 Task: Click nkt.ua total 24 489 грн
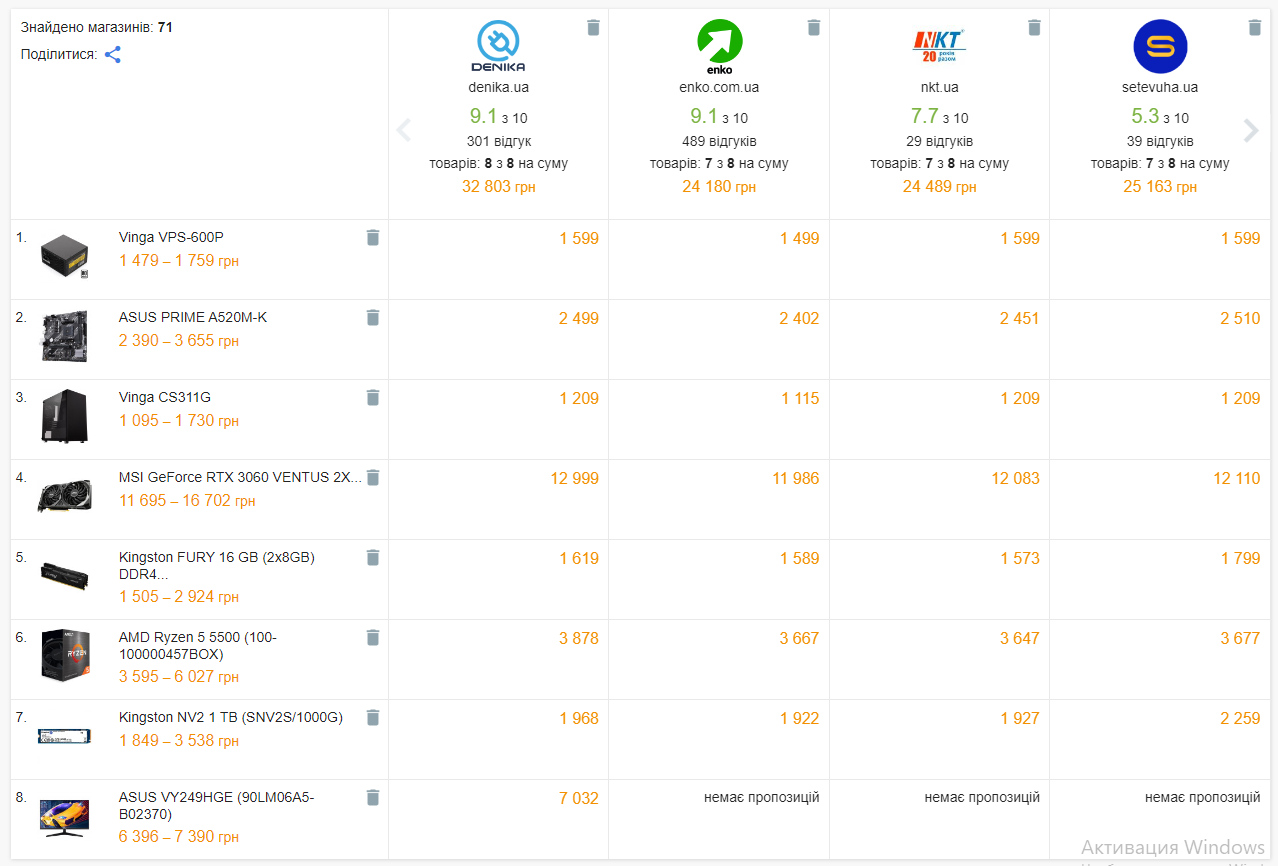[940, 186]
